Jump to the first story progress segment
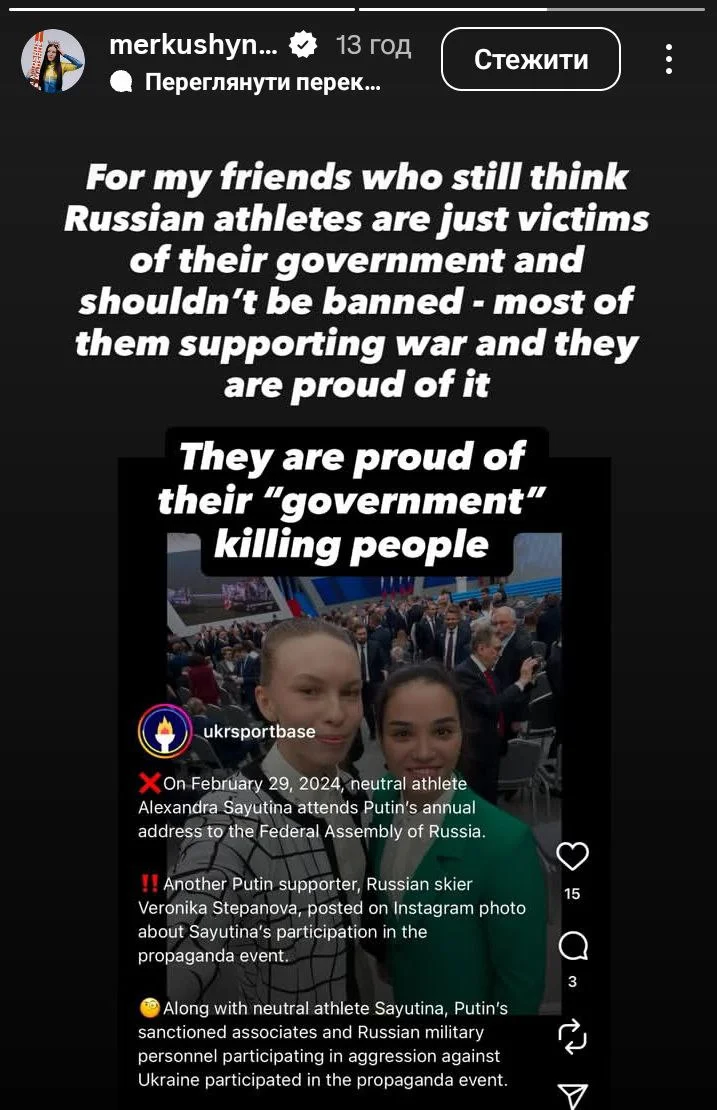The image size is (717, 1110). 182,9
